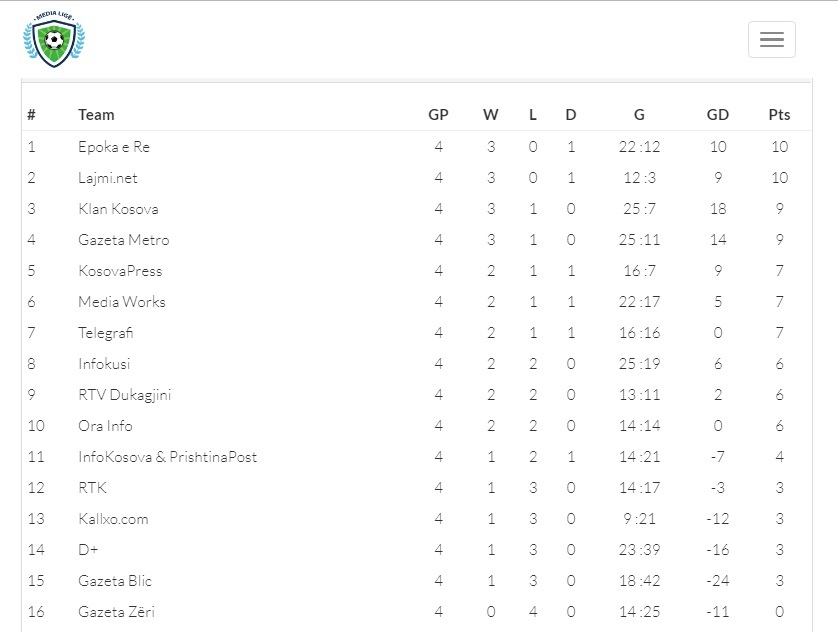Click the Pts column header
This screenshot has height=632, width=838.
pos(779,115)
